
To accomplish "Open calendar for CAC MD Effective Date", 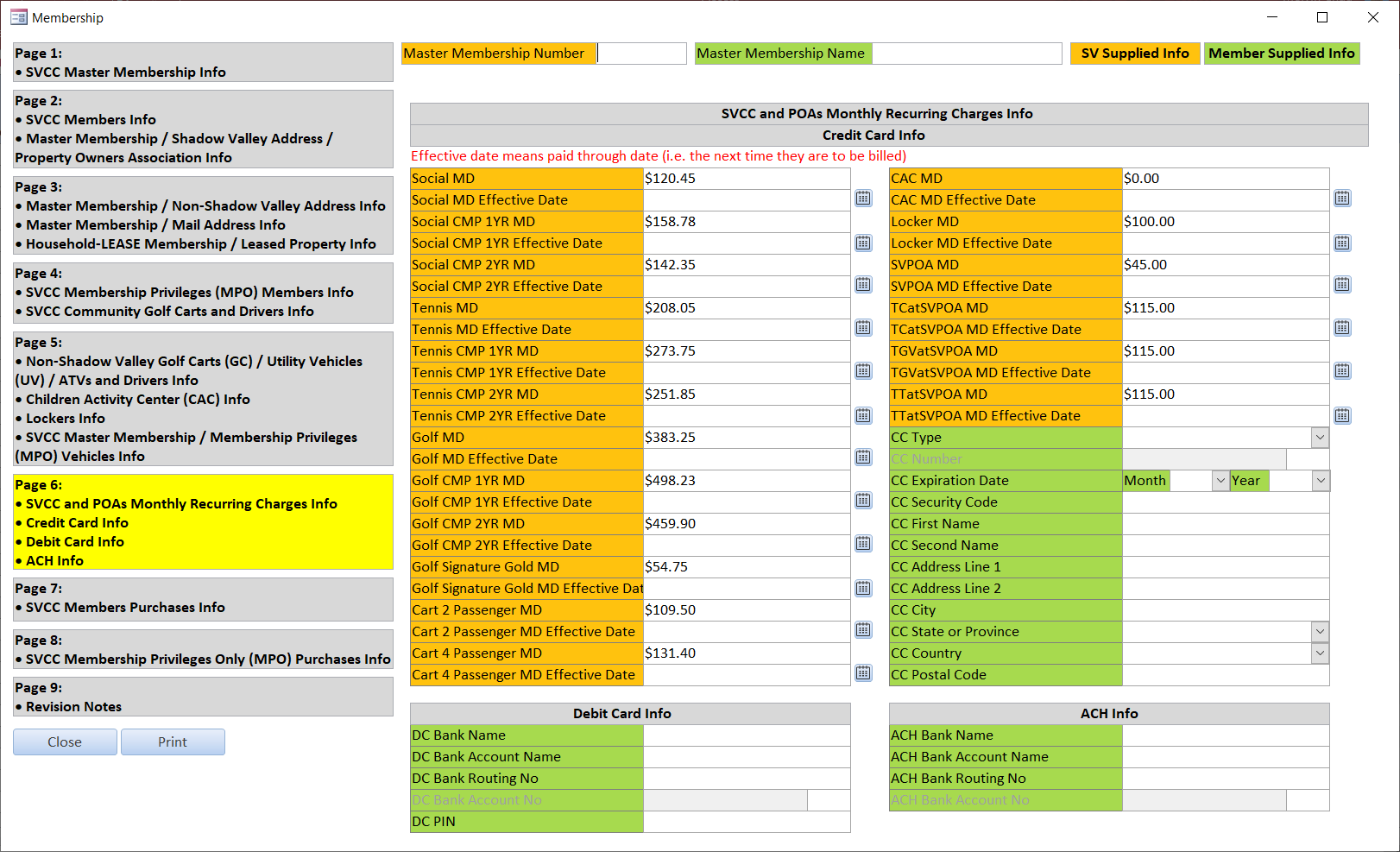I will [1342, 199].
